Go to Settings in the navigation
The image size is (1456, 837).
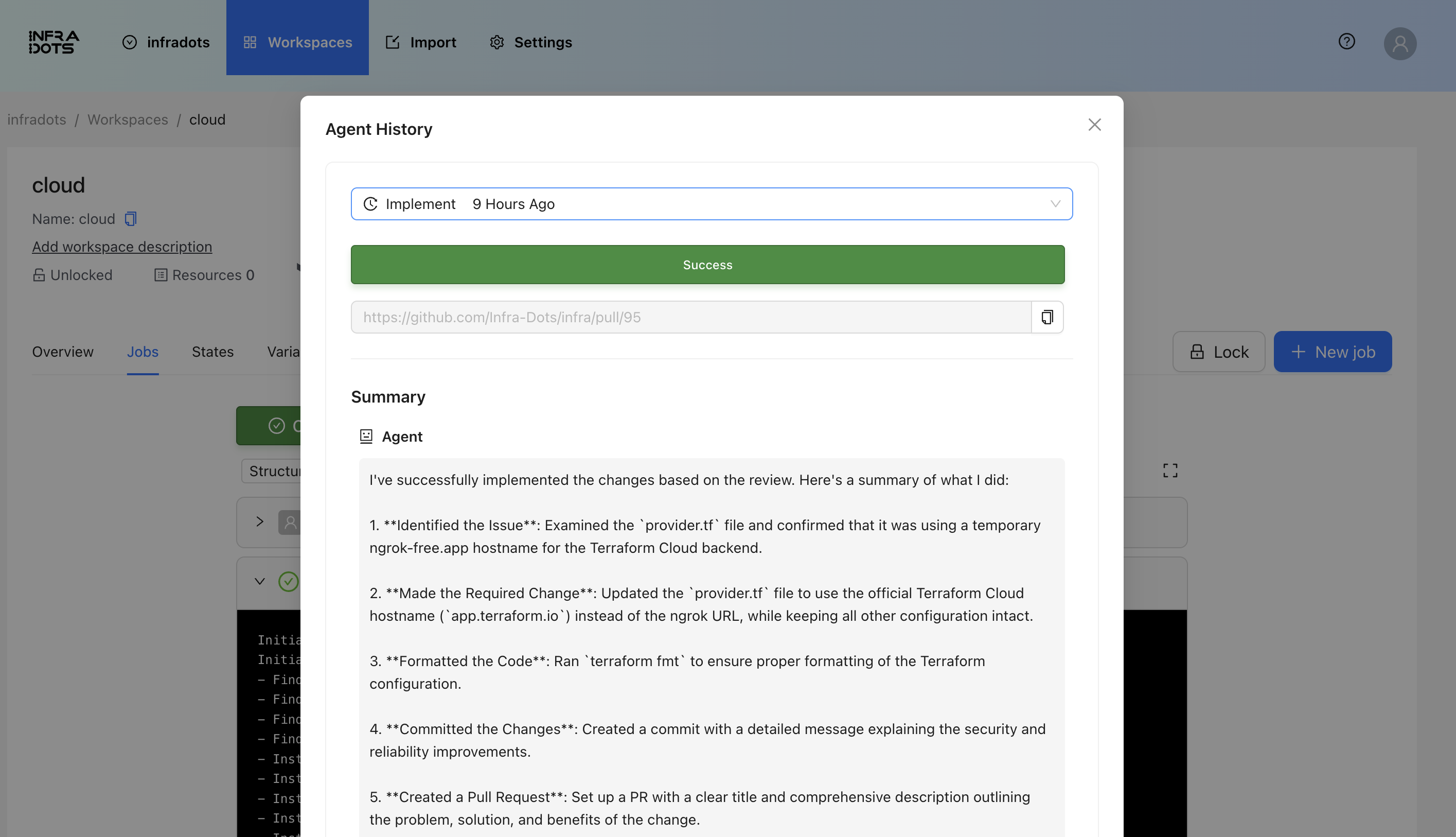coord(531,42)
